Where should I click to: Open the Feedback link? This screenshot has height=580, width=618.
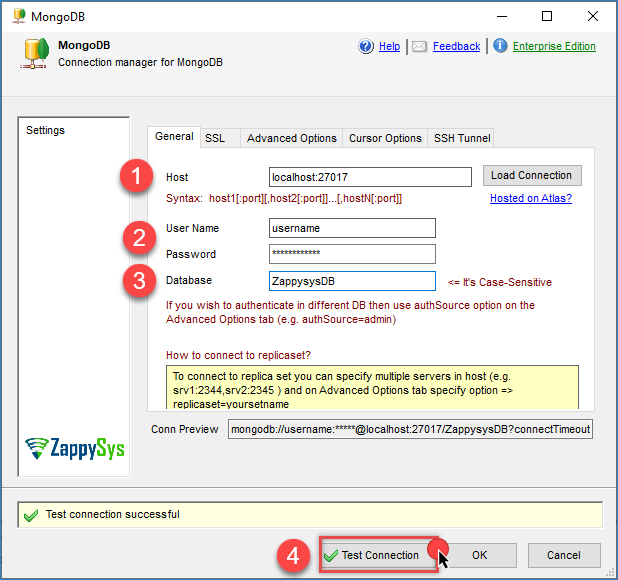pos(456,47)
